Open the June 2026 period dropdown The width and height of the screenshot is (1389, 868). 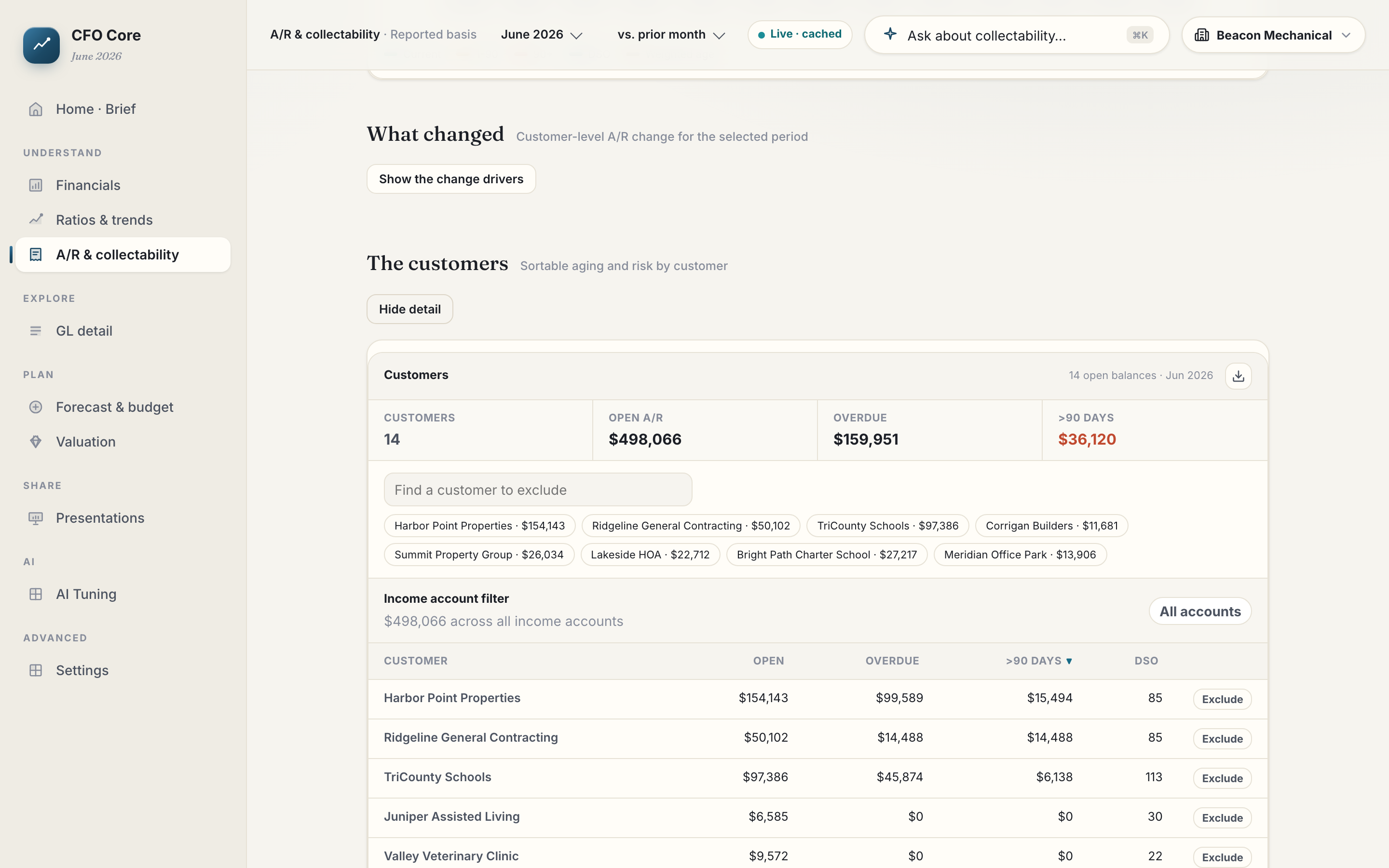click(541, 34)
